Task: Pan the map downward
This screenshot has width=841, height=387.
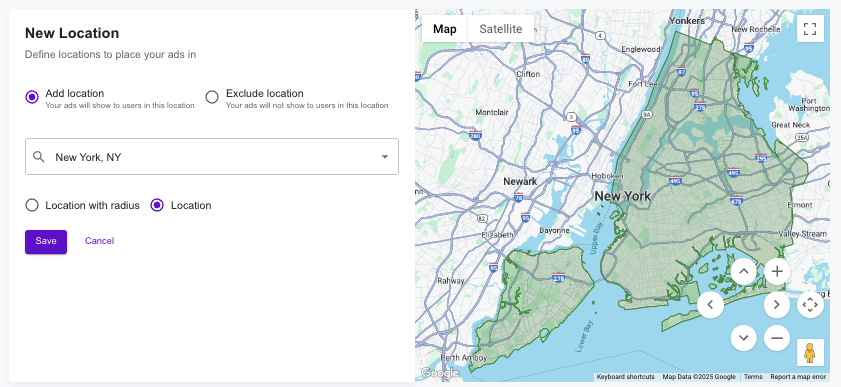Action: point(743,338)
